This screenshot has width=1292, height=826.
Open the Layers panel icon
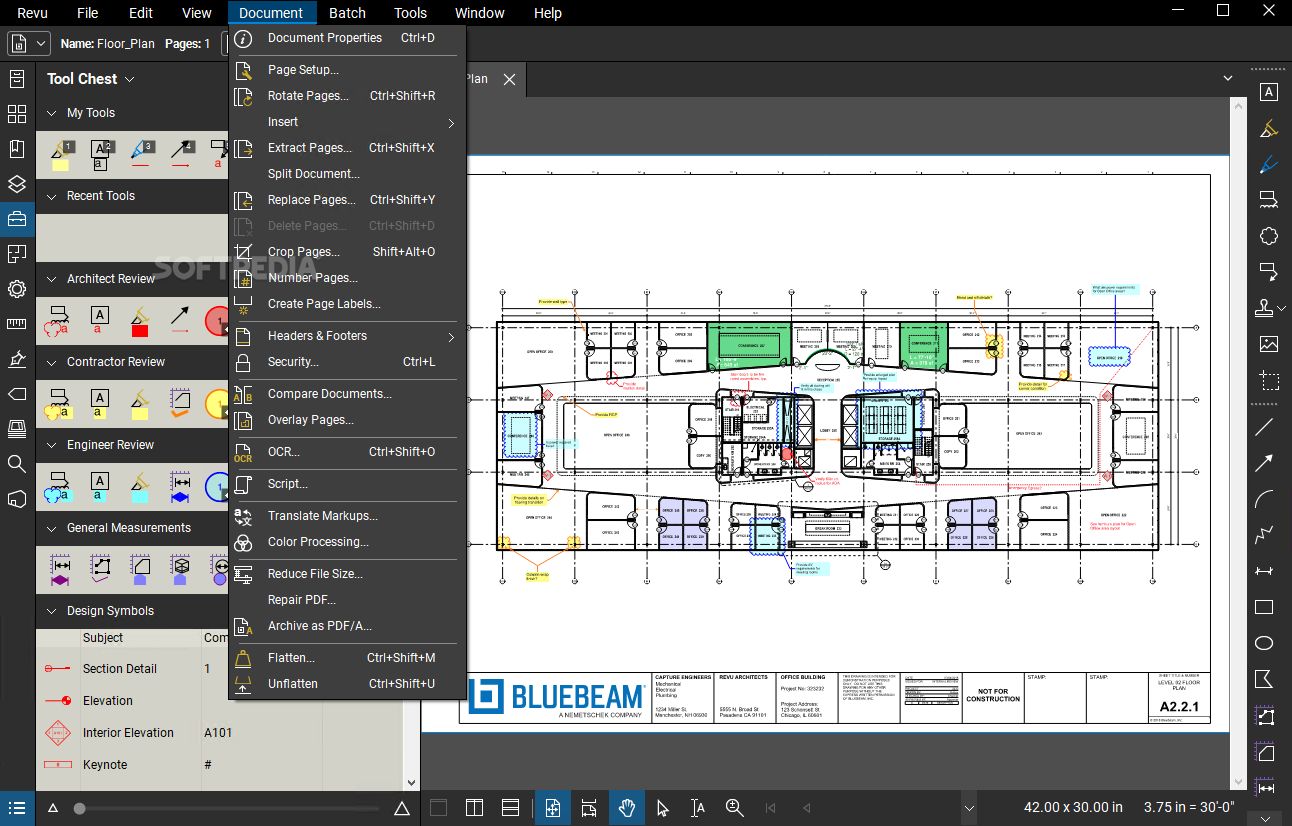[17, 184]
